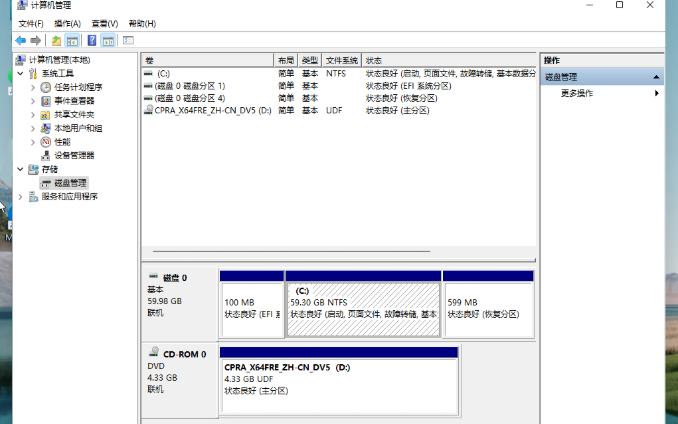678x424 pixels.
Task: Select the 59.30 GB NTFS (C:) partition block
Action: [363, 309]
